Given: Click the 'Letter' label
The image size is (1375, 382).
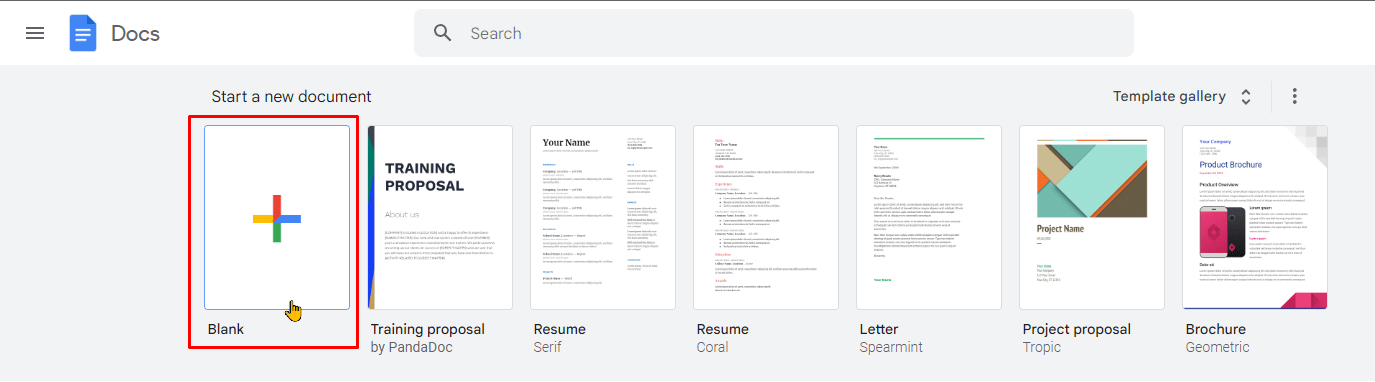Looking at the screenshot, I should 879,329.
